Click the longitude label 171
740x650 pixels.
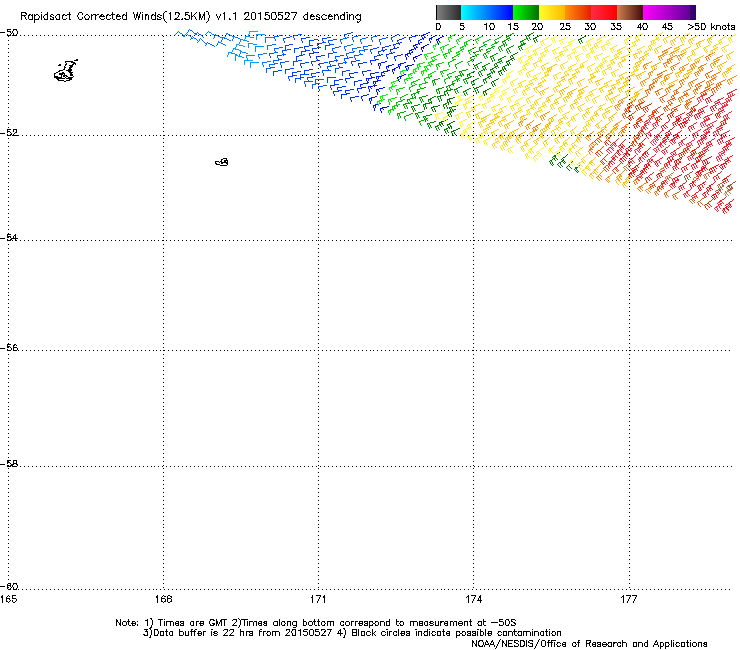319,599
